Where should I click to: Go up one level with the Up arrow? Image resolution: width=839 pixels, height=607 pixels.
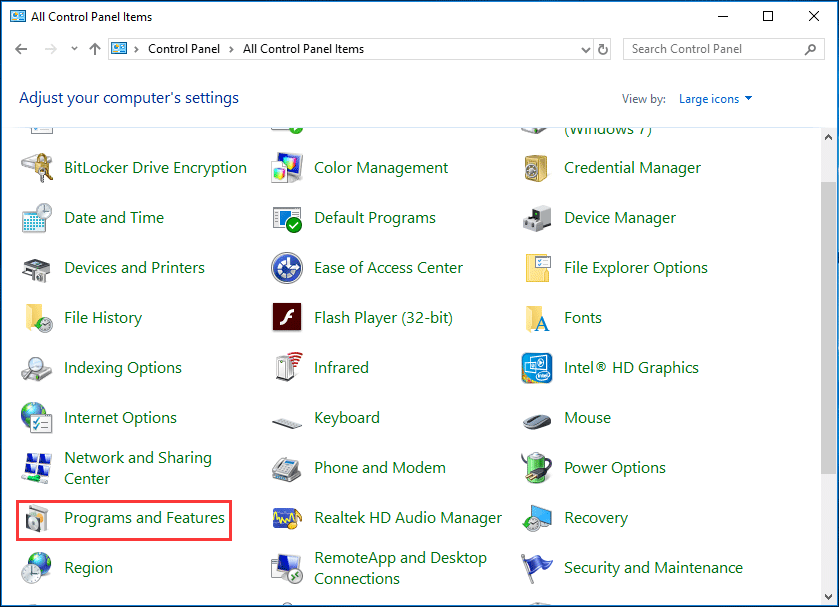[95, 49]
